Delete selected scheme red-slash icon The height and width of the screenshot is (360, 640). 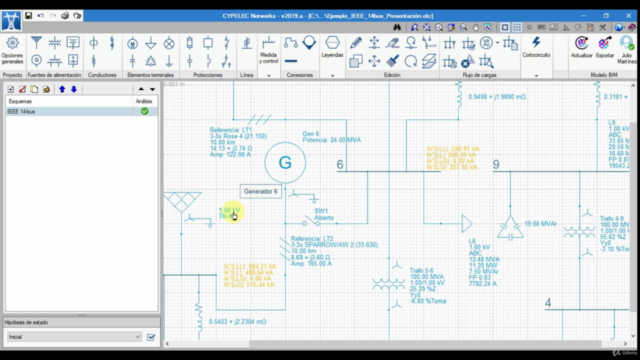[22, 89]
